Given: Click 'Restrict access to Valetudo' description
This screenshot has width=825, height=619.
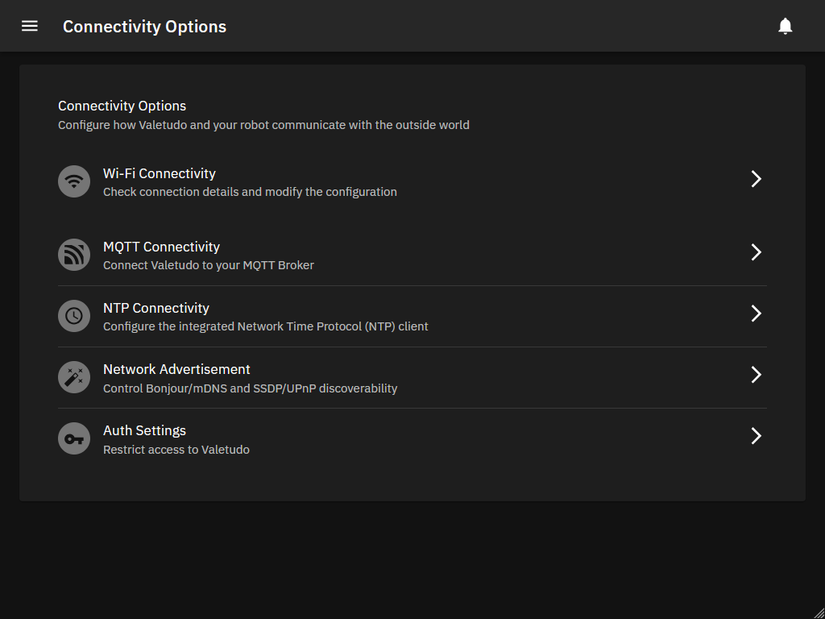Looking at the screenshot, I should click(176, 450).
